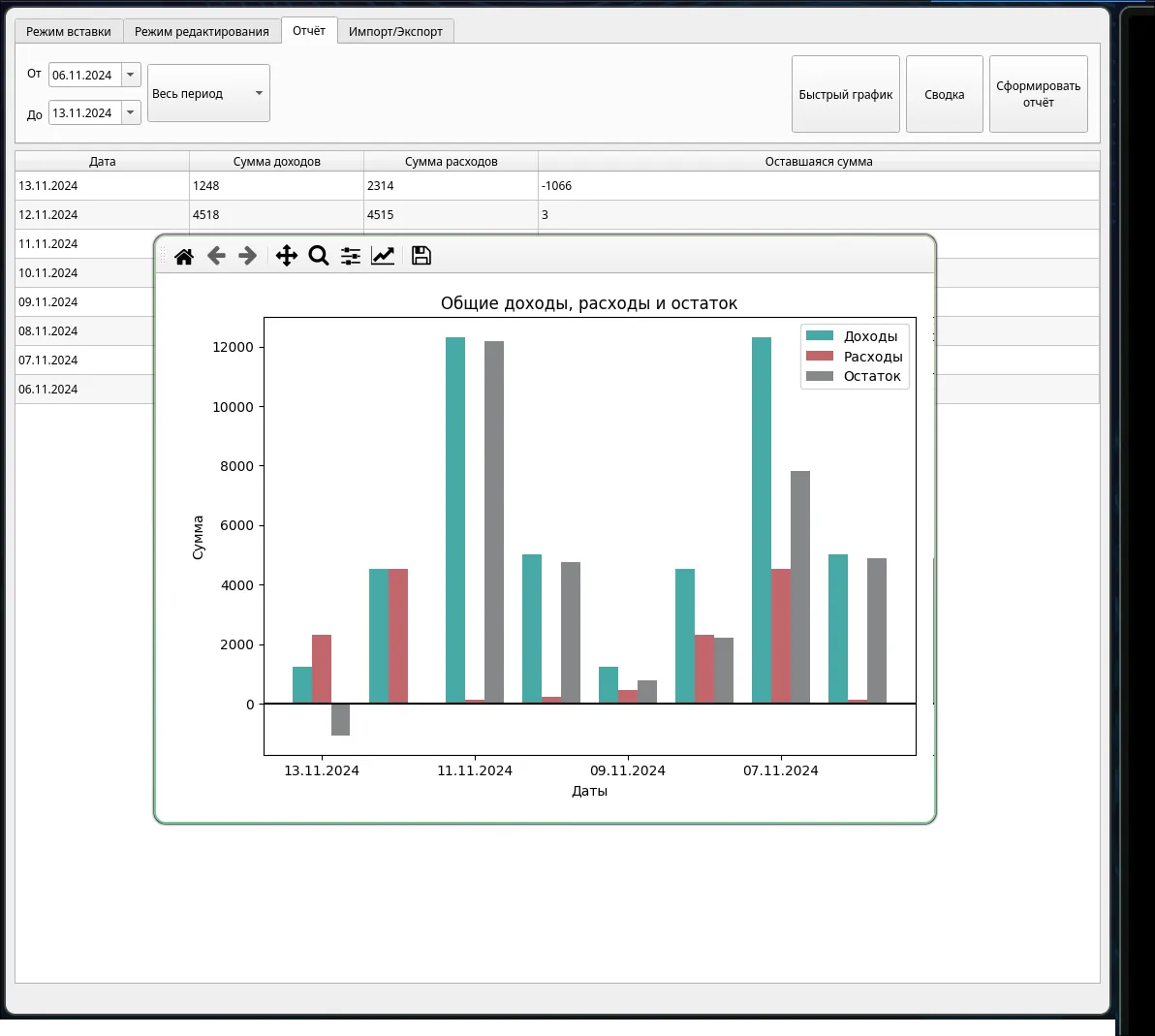
Task: Click the teal 'Доходы' legend swatch
Action: click(820, 336)
